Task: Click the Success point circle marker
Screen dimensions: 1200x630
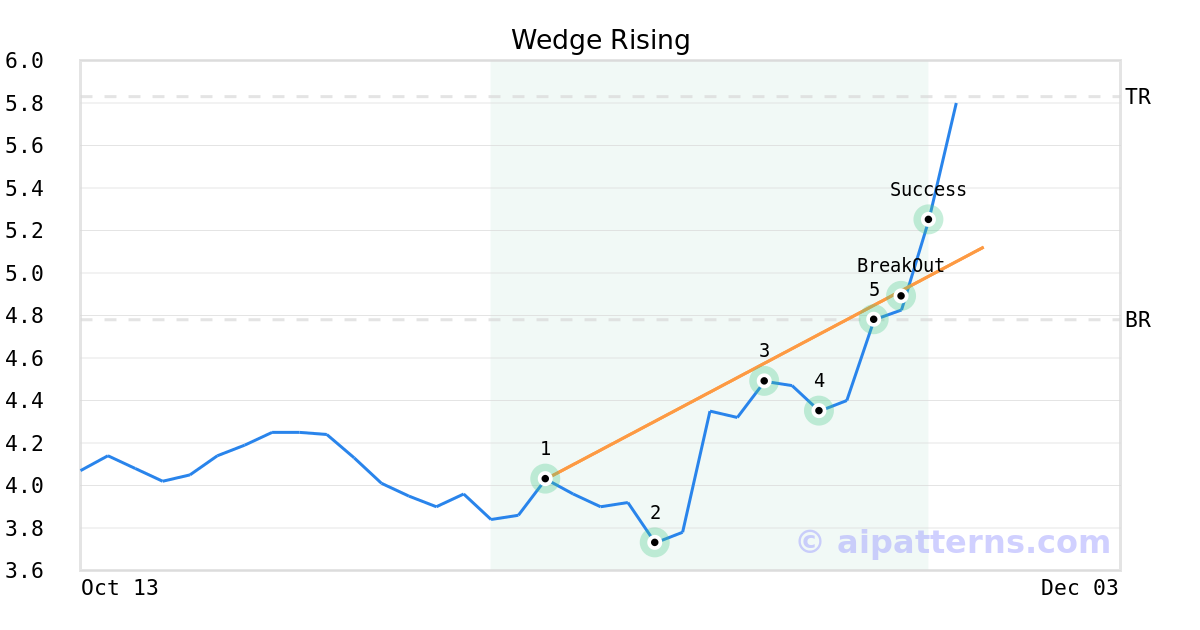Action: pos(928,219)
